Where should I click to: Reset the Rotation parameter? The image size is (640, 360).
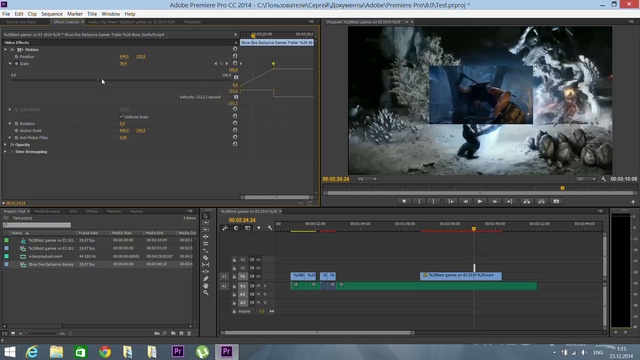(x=235, y=123)
